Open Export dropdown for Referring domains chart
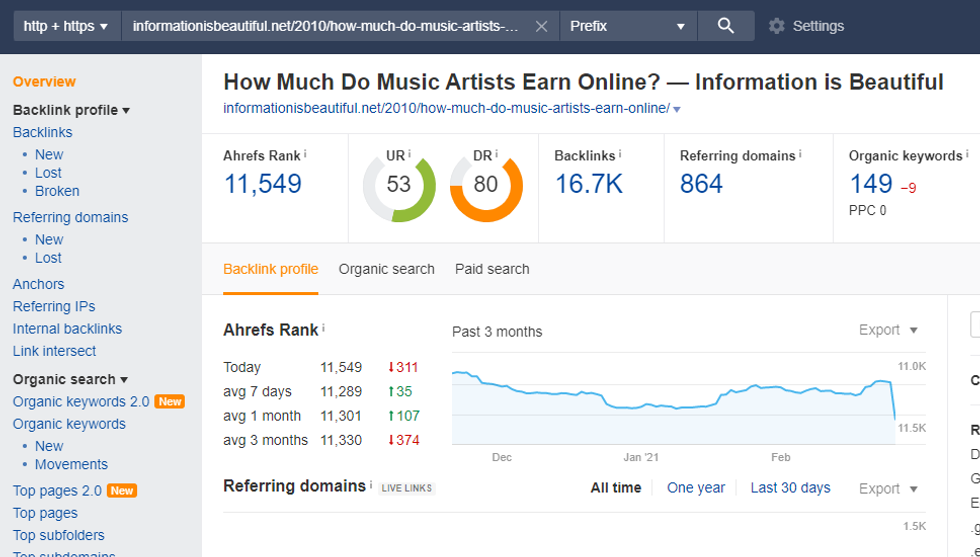The width and height of the screenshot is (980, 557). click(888, 489)
